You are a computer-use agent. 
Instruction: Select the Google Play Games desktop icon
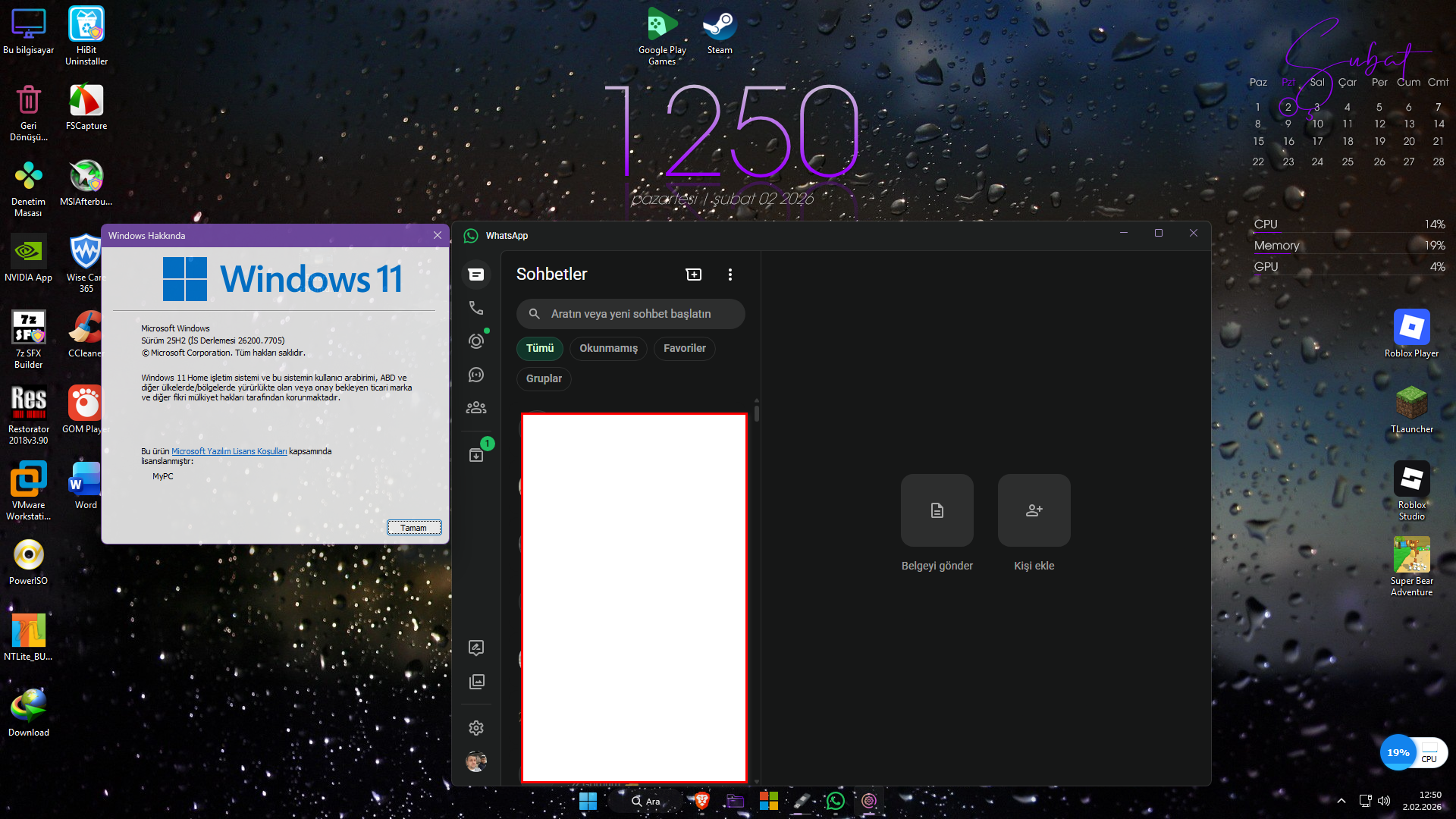pyautogui.click(x=662, y=36)
